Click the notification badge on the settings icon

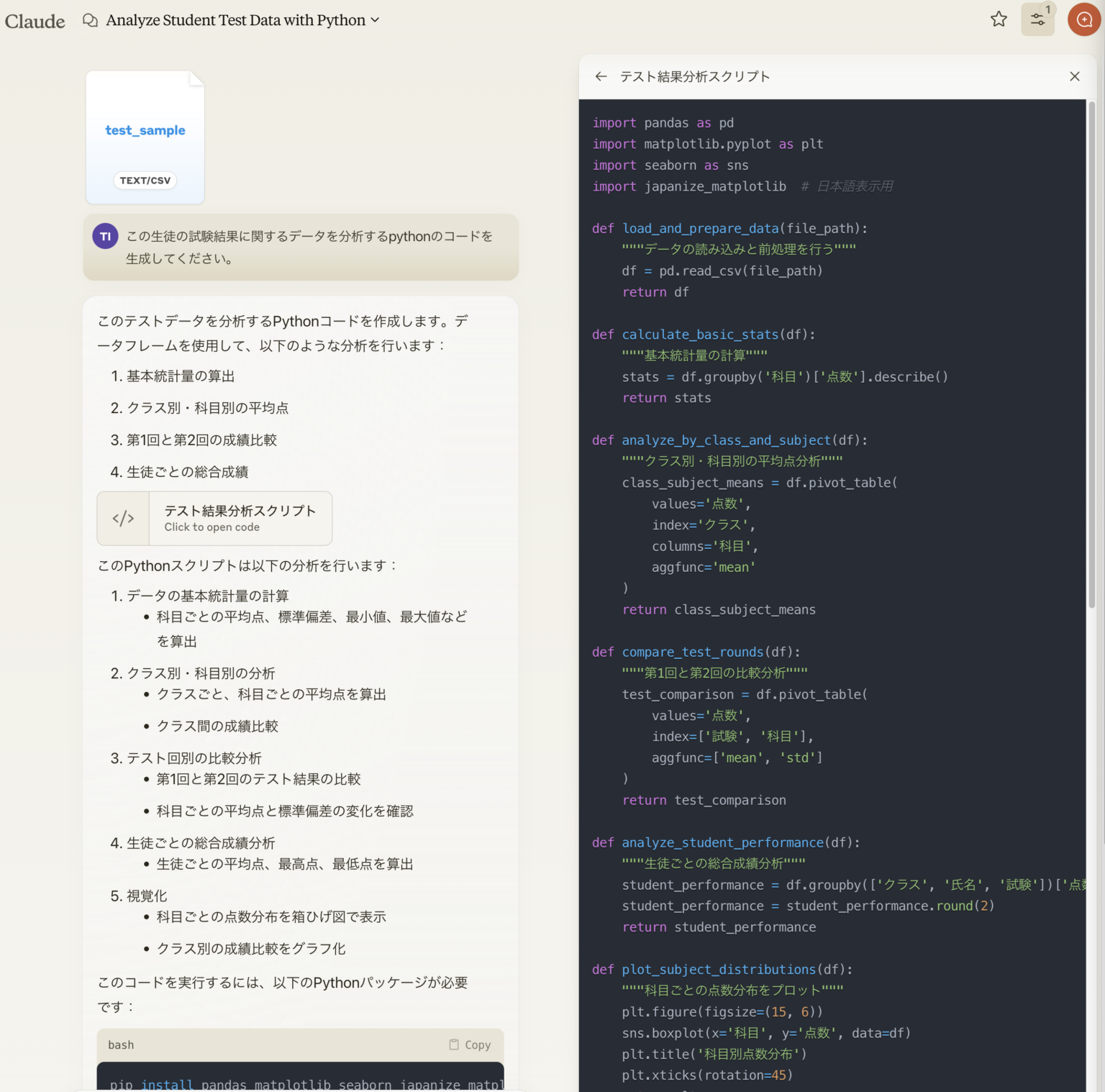pos(1048,9)
